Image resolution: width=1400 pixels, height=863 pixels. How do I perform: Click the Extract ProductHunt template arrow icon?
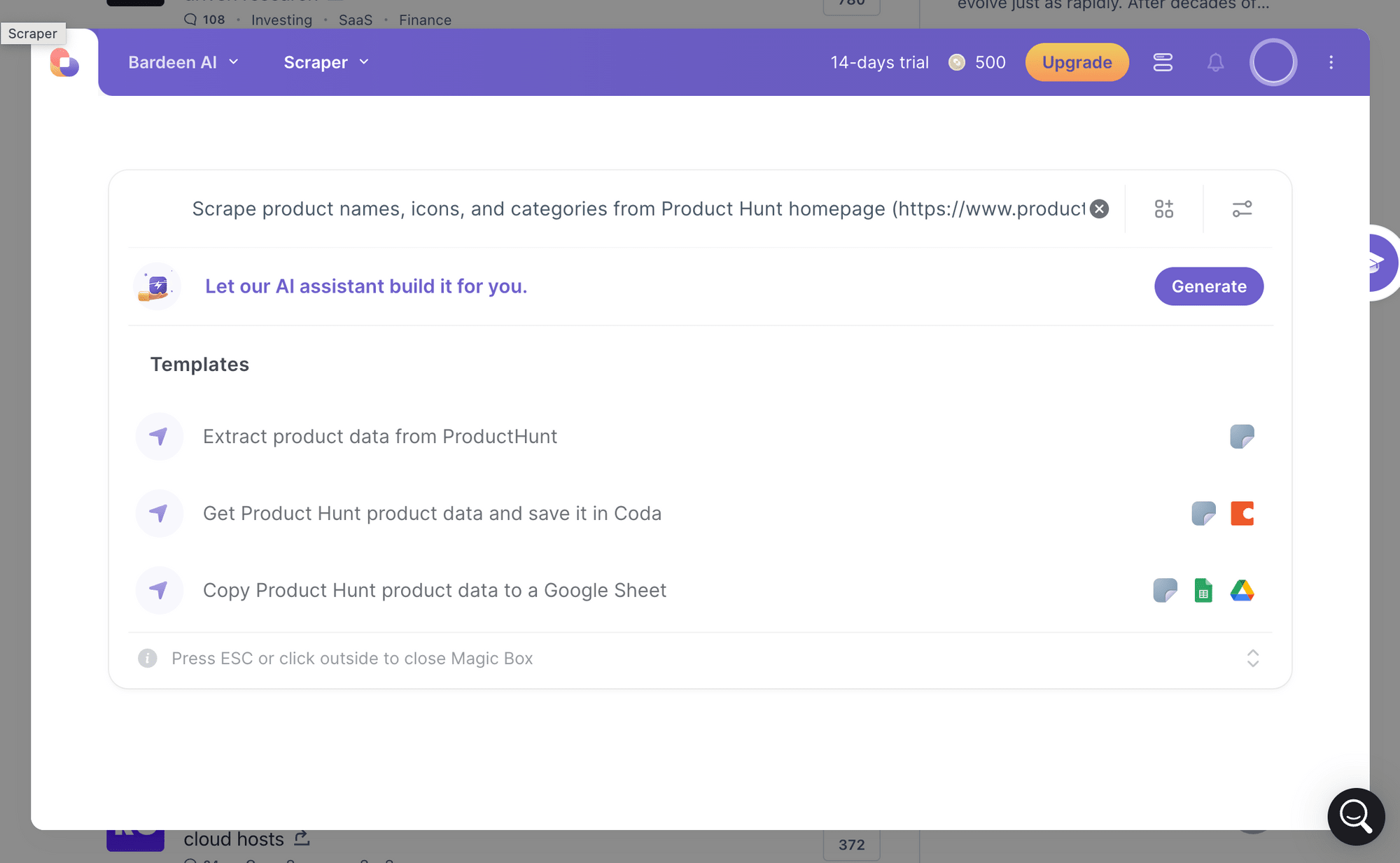coord(157,436)
